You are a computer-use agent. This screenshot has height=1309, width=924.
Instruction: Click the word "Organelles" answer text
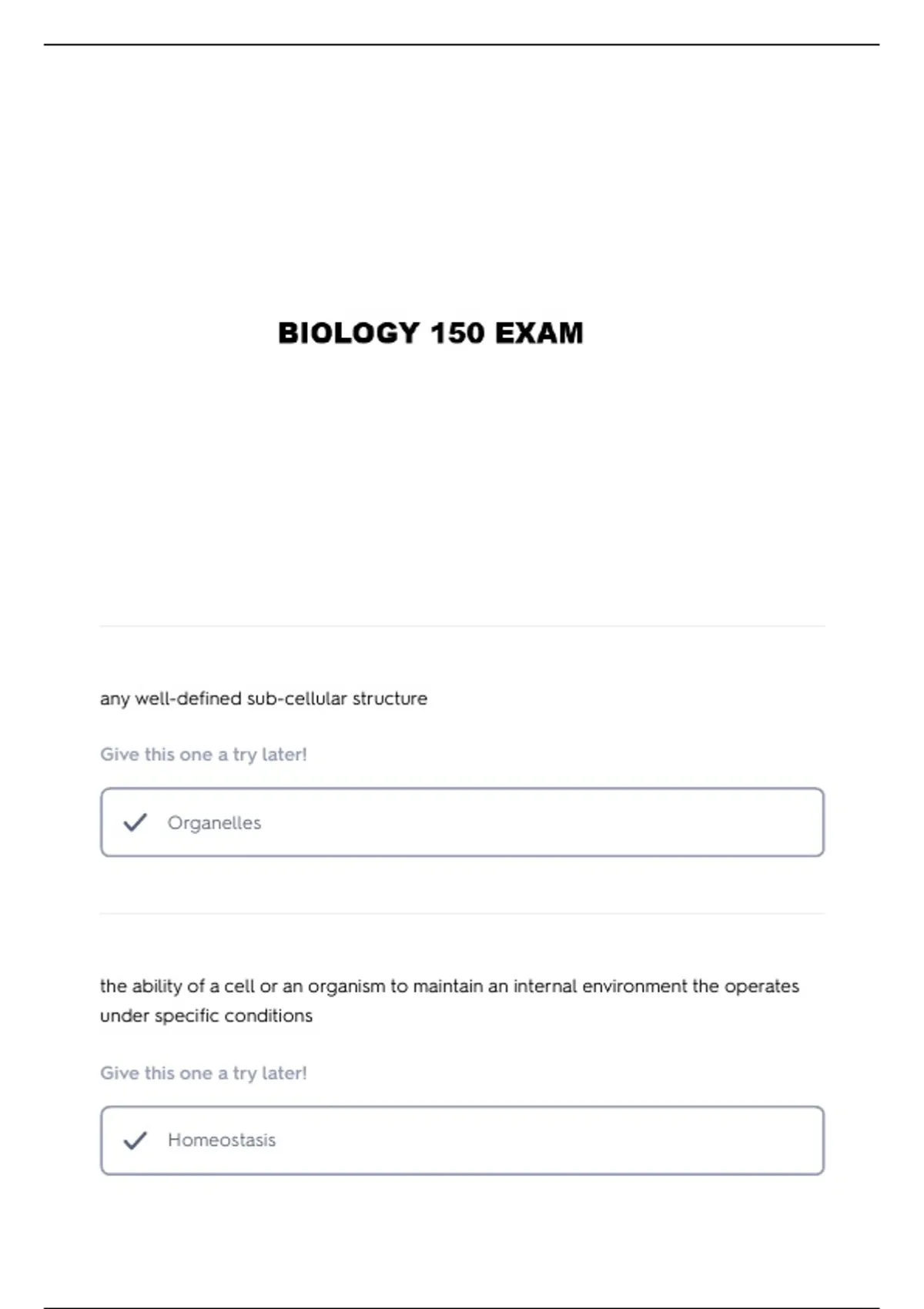coord(214,823)
